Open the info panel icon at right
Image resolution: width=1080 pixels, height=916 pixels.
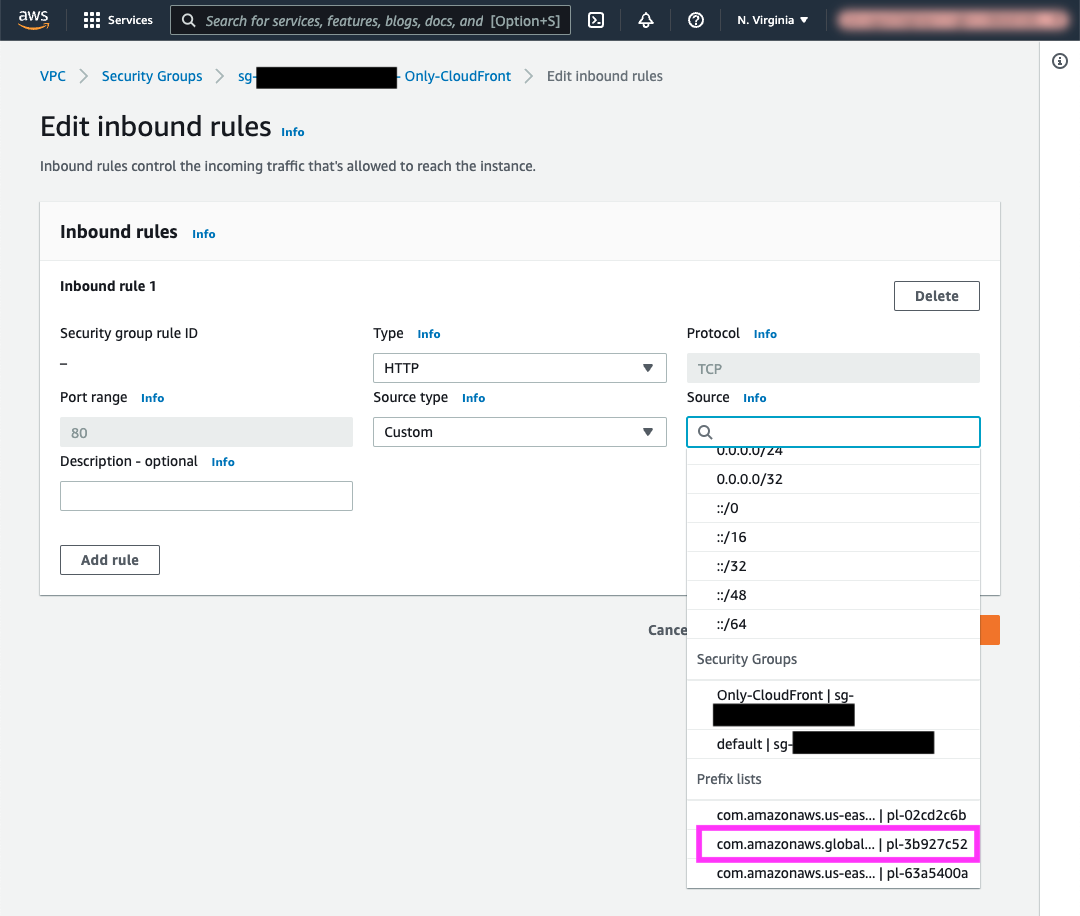click(1059, 61)
